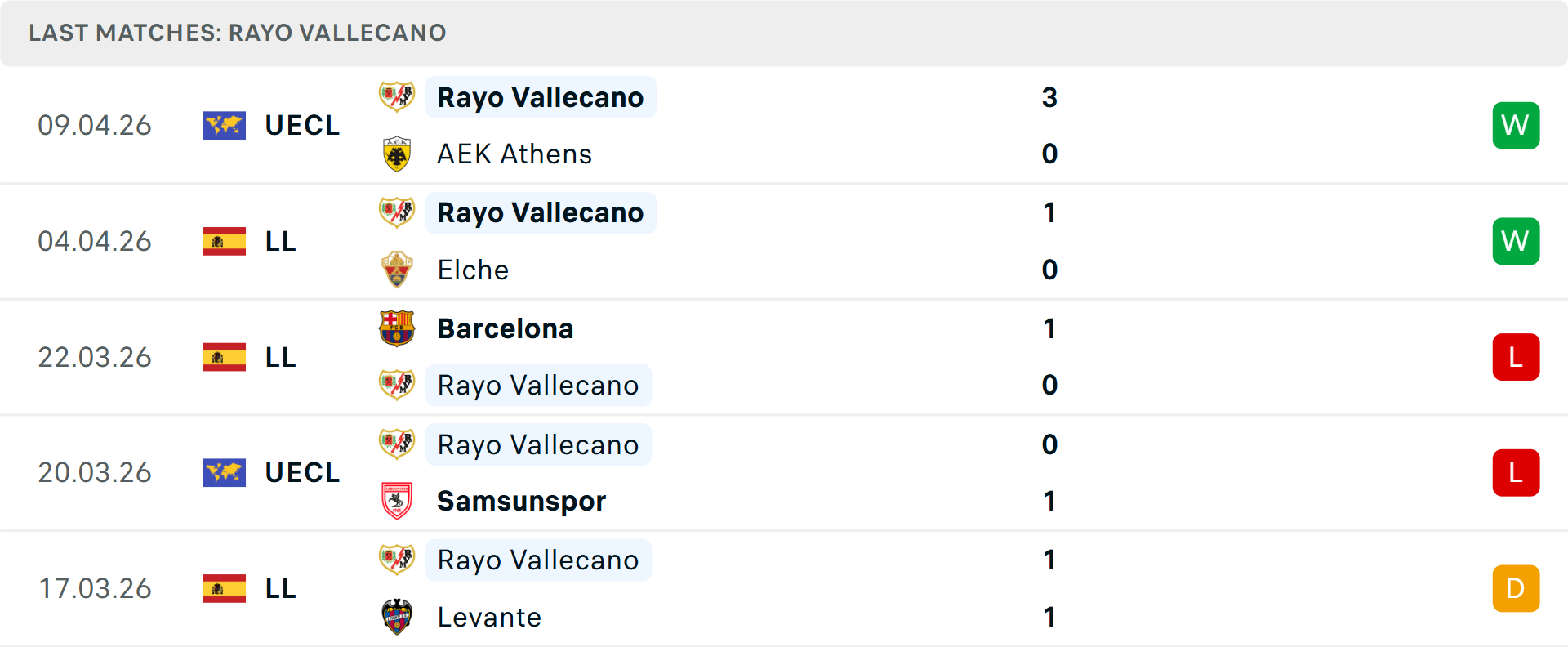Image resolution: width=1568 pixels, height=647 pixels.
Task: Click the Spain flag next to the 22.03.26 match
Action: (224, 357)
